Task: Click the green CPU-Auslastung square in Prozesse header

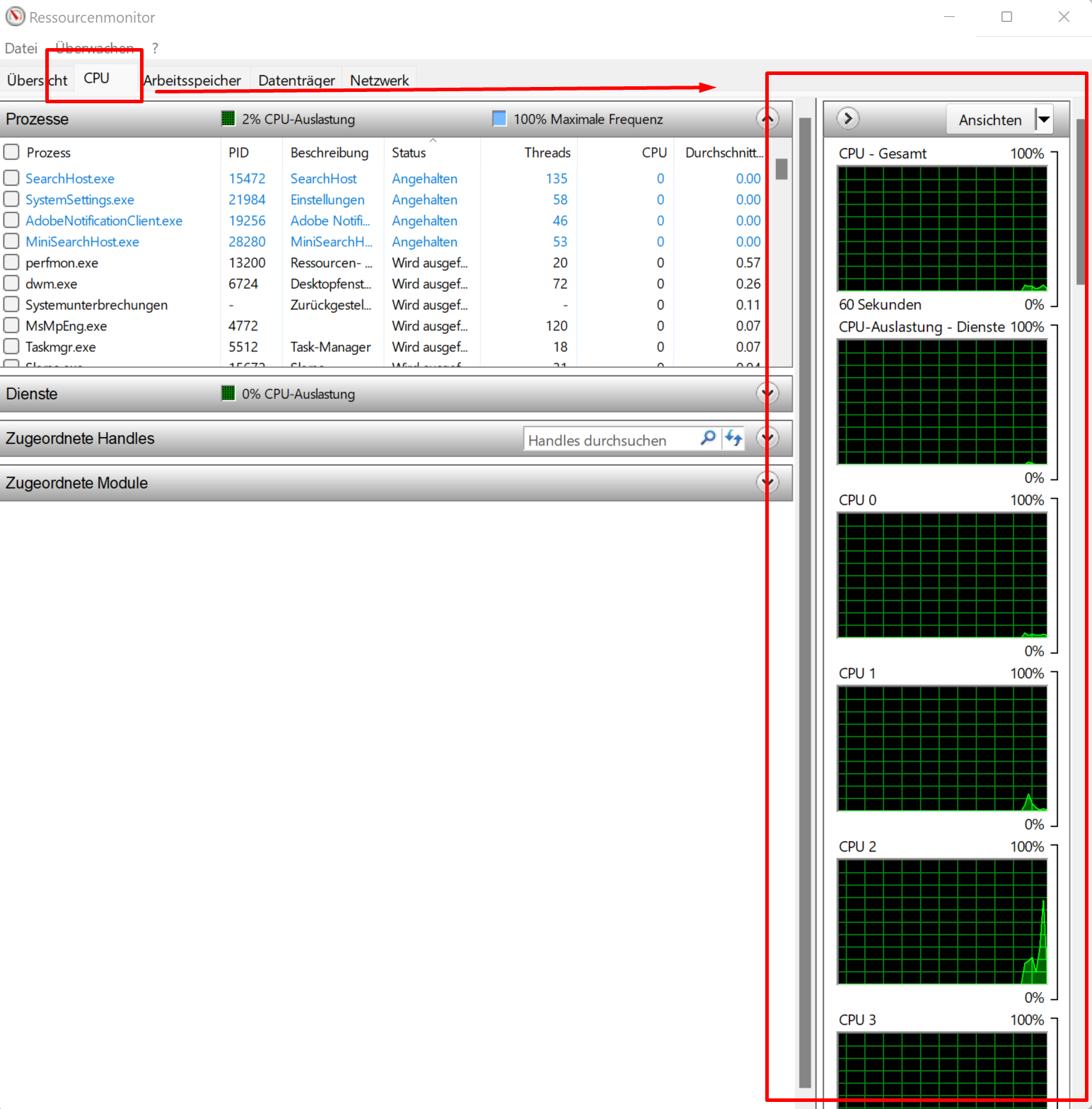Action: point(228,118)
